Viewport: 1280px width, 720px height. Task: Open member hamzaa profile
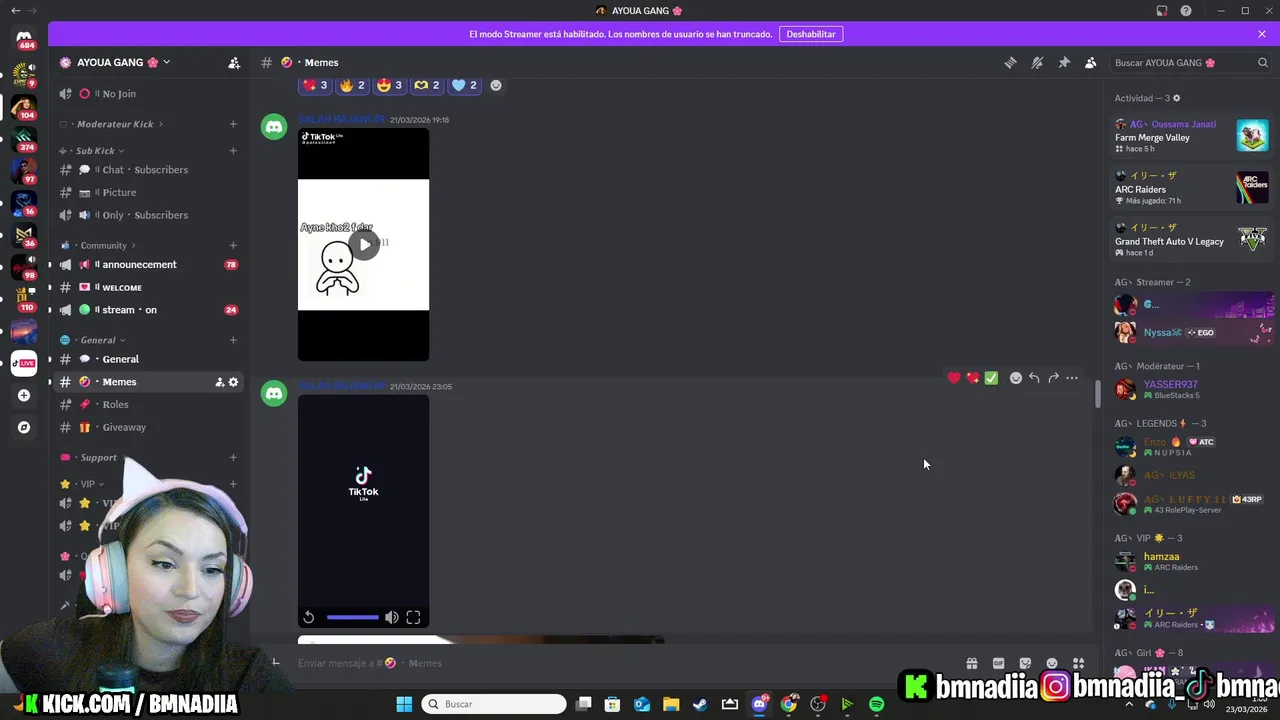pyautogui.click(x=1190, y=561)
